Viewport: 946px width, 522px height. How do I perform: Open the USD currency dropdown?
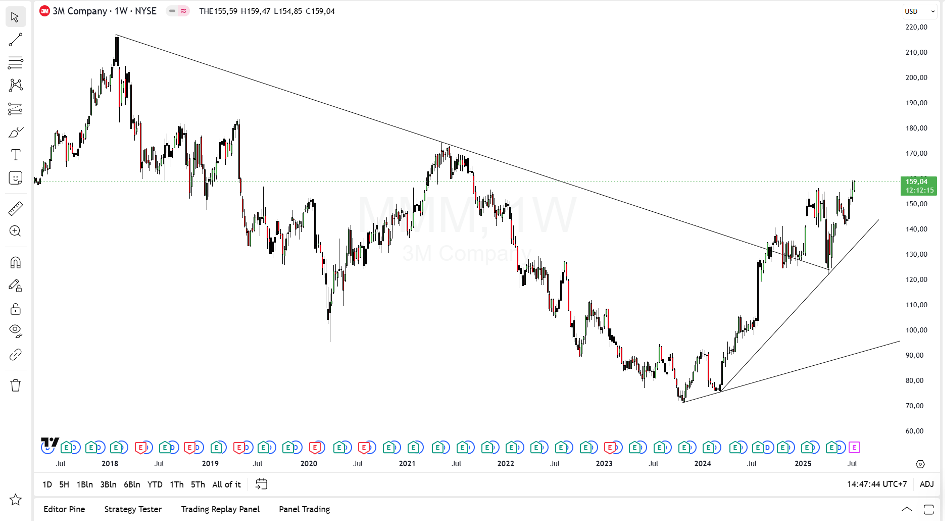(x=918, y=11)
